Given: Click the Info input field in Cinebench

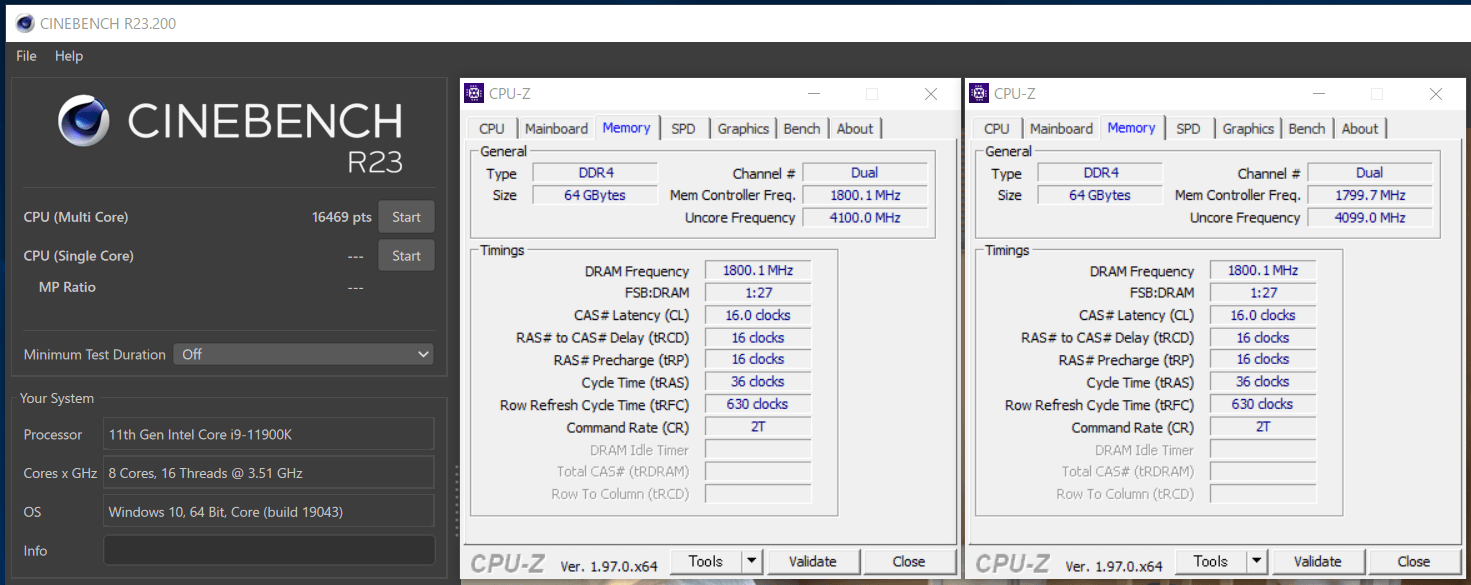Looking at the screenshot, I should pos(269,550).
